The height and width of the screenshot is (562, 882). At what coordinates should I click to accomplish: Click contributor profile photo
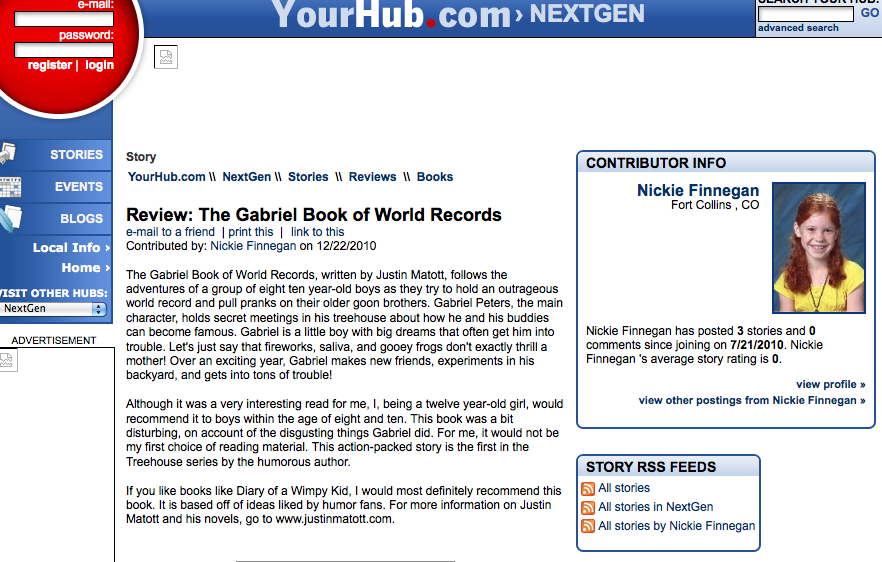[x=819, y=248]
